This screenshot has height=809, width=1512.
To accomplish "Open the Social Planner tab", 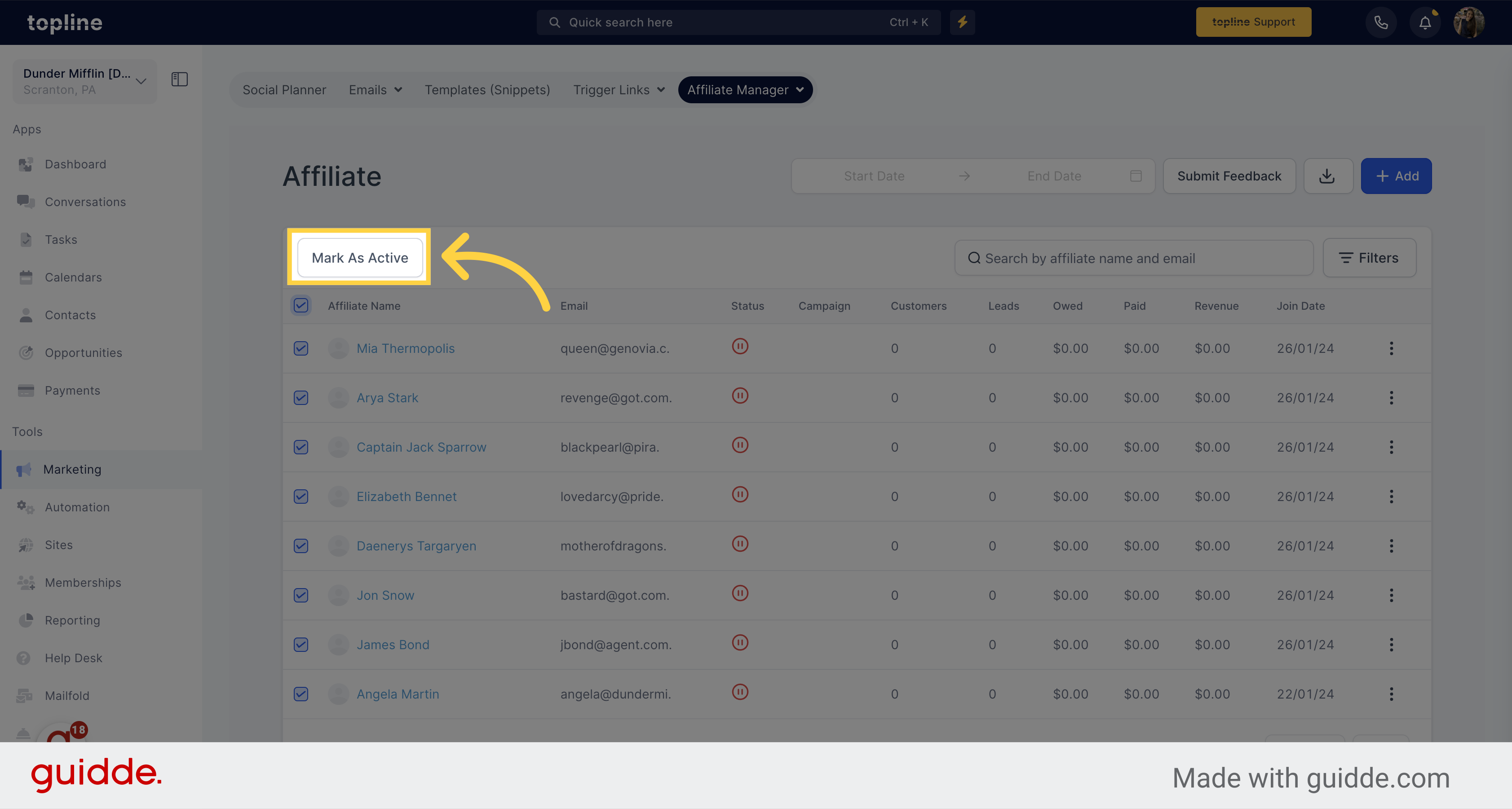I will [284, 89].
